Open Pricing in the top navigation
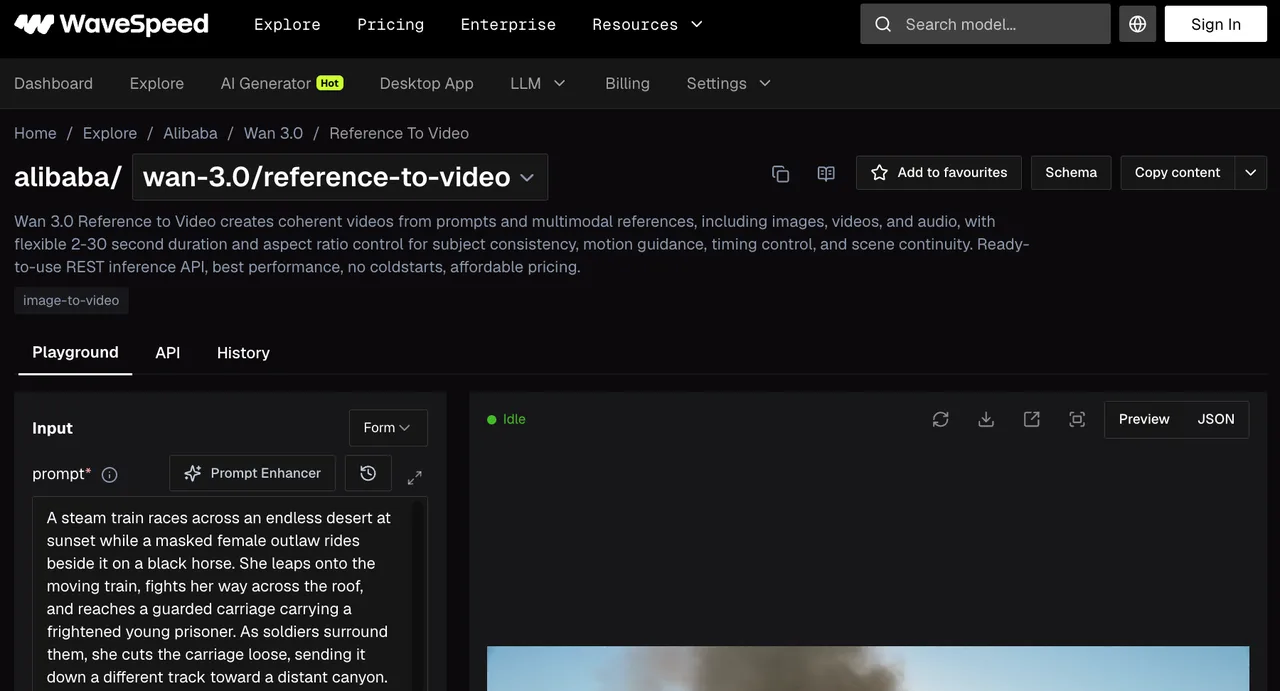The height and width of the screenshot is (691, 1280). tap(390, 24)
